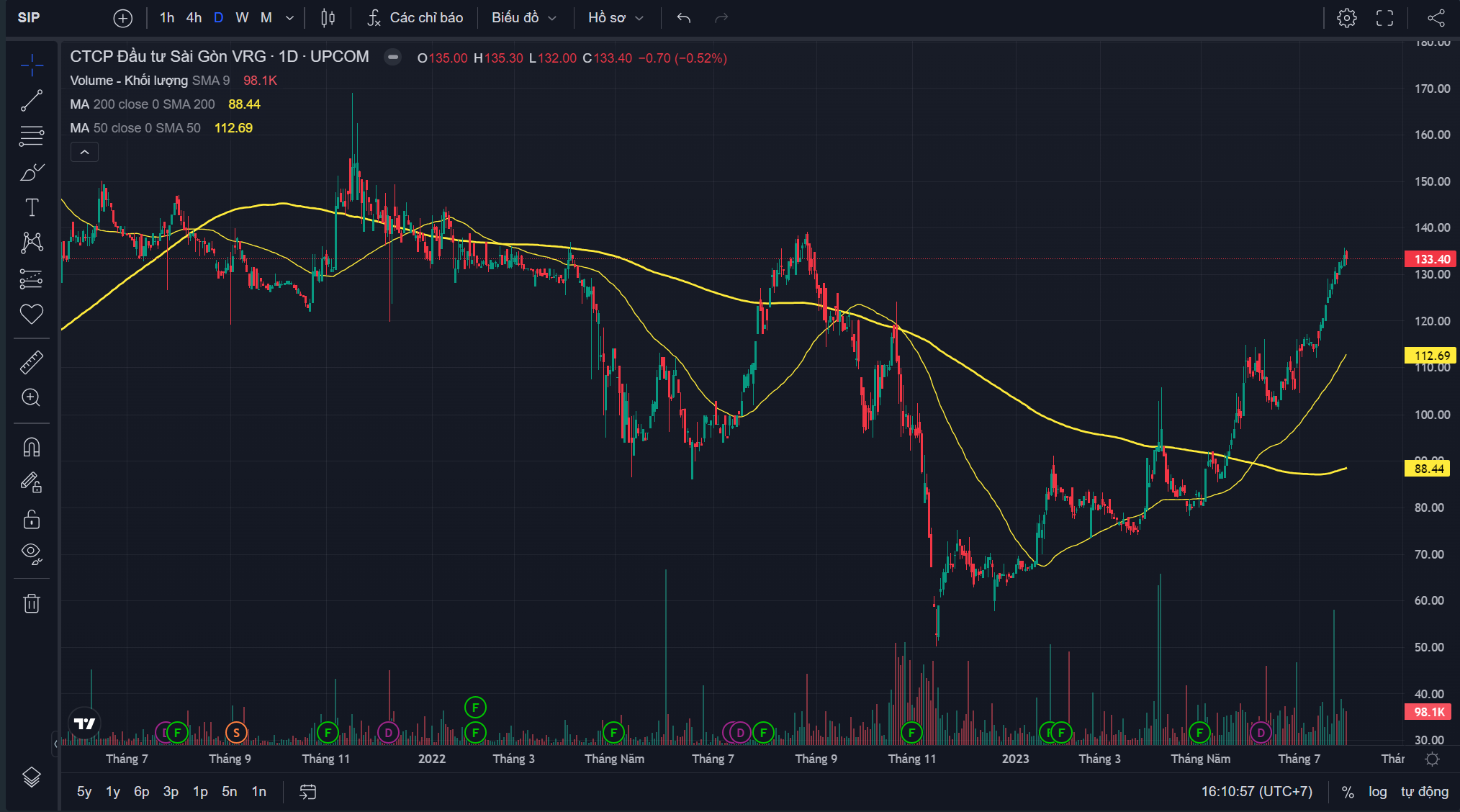Toggle magnet mode
This screenshot has height=812, width=1460.
click(x=32, y=447)
